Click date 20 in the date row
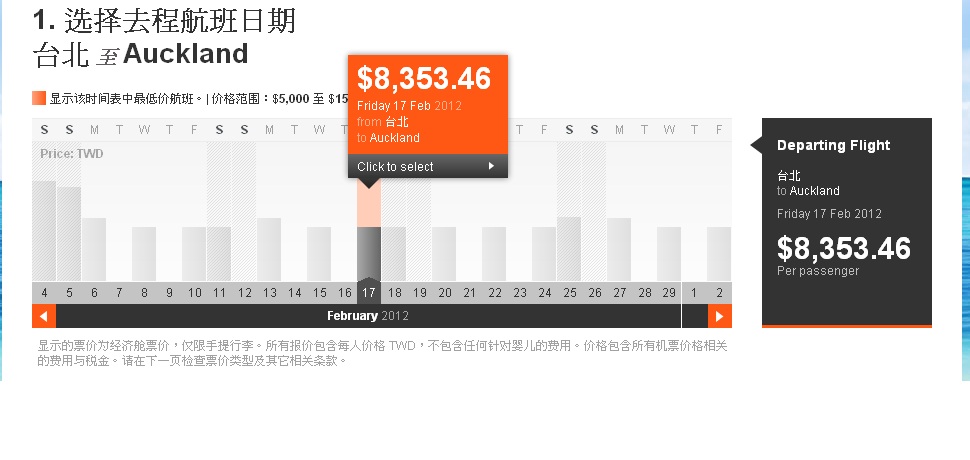 [444, 293]
